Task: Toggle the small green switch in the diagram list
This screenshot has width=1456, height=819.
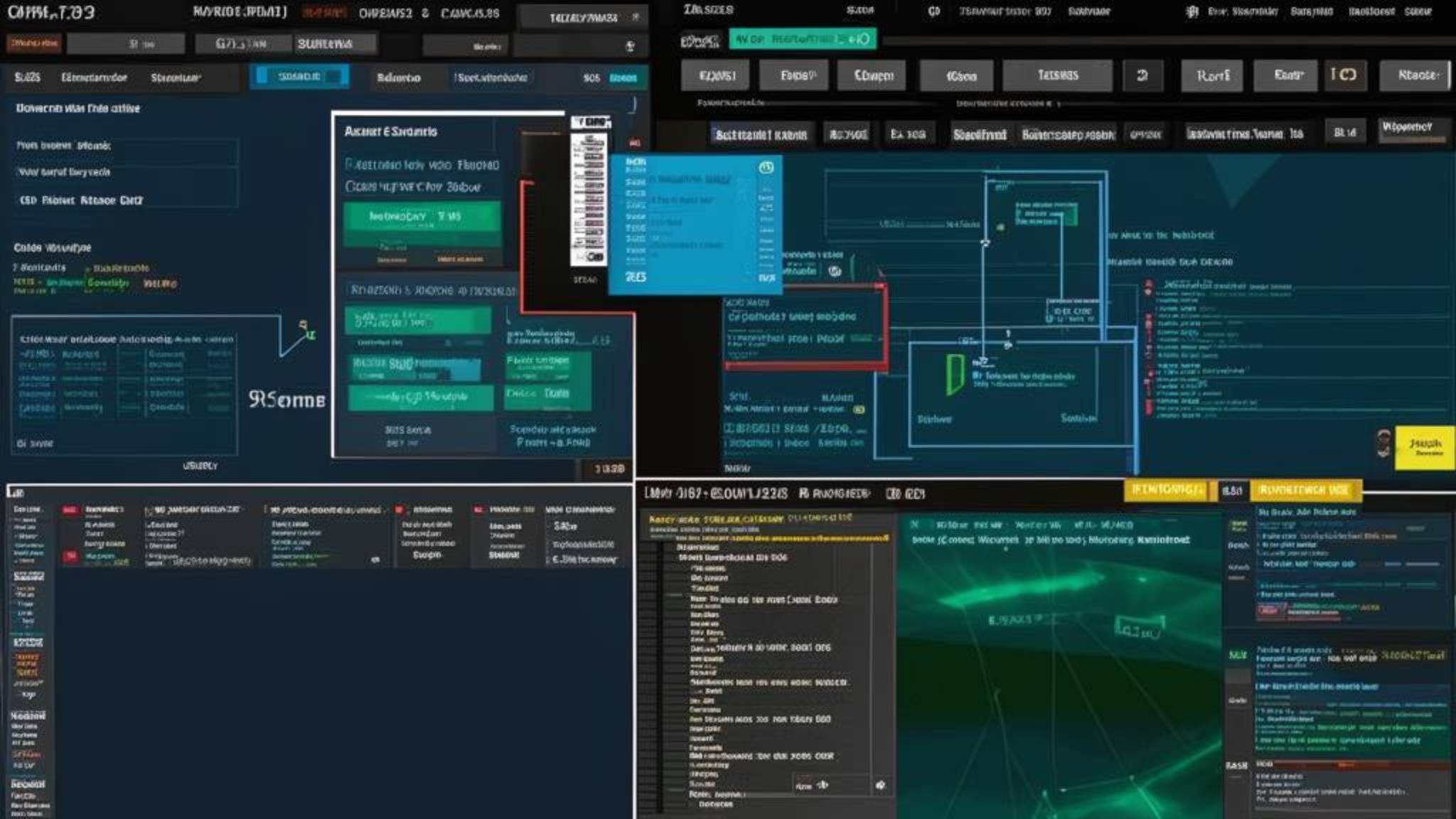Action: (x=859, y=409)
